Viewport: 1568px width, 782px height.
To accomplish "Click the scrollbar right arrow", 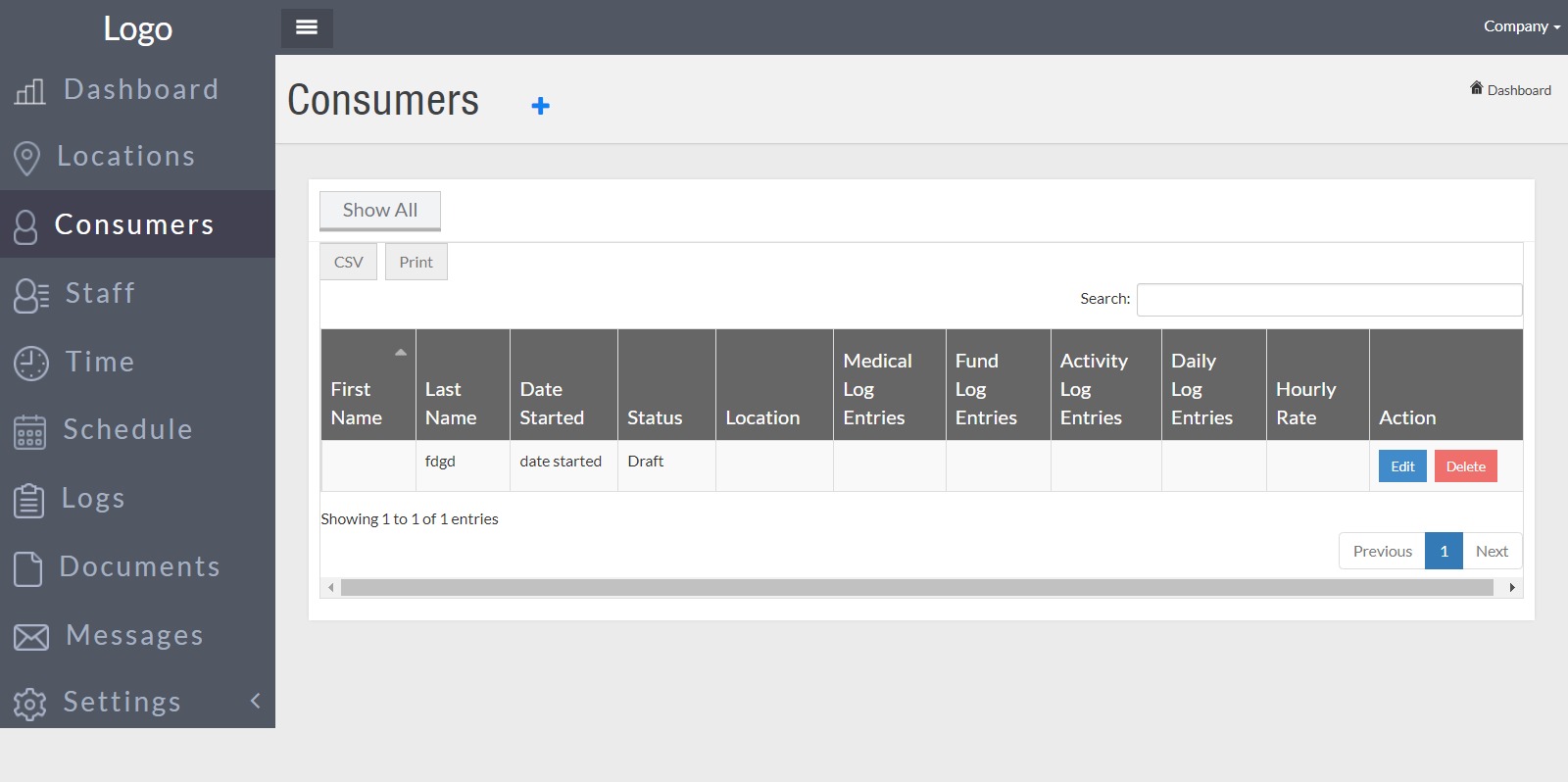I will (1512, 588).
